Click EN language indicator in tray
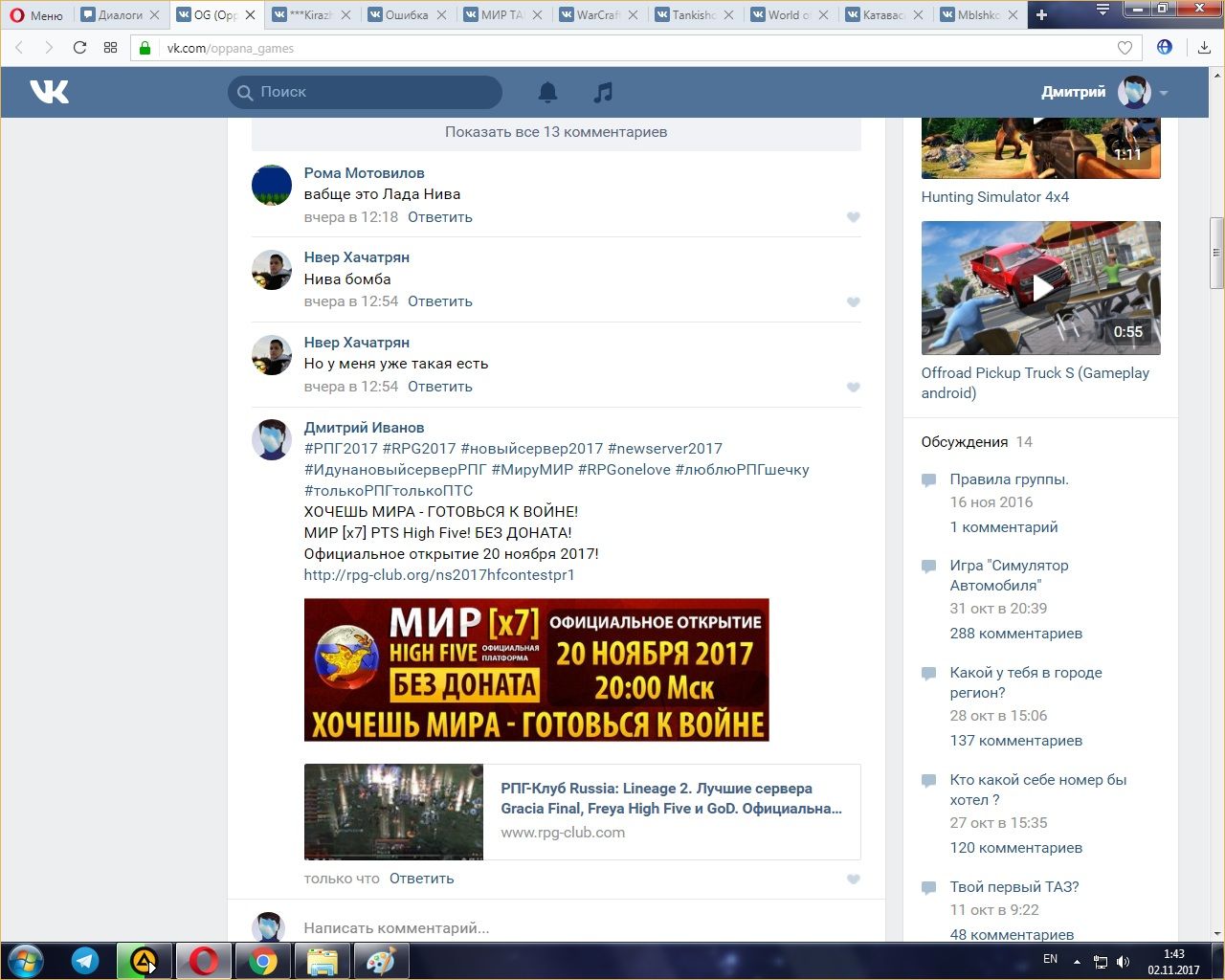Viewport: 1225px width, 980px height. click(x=1050, y=959)
